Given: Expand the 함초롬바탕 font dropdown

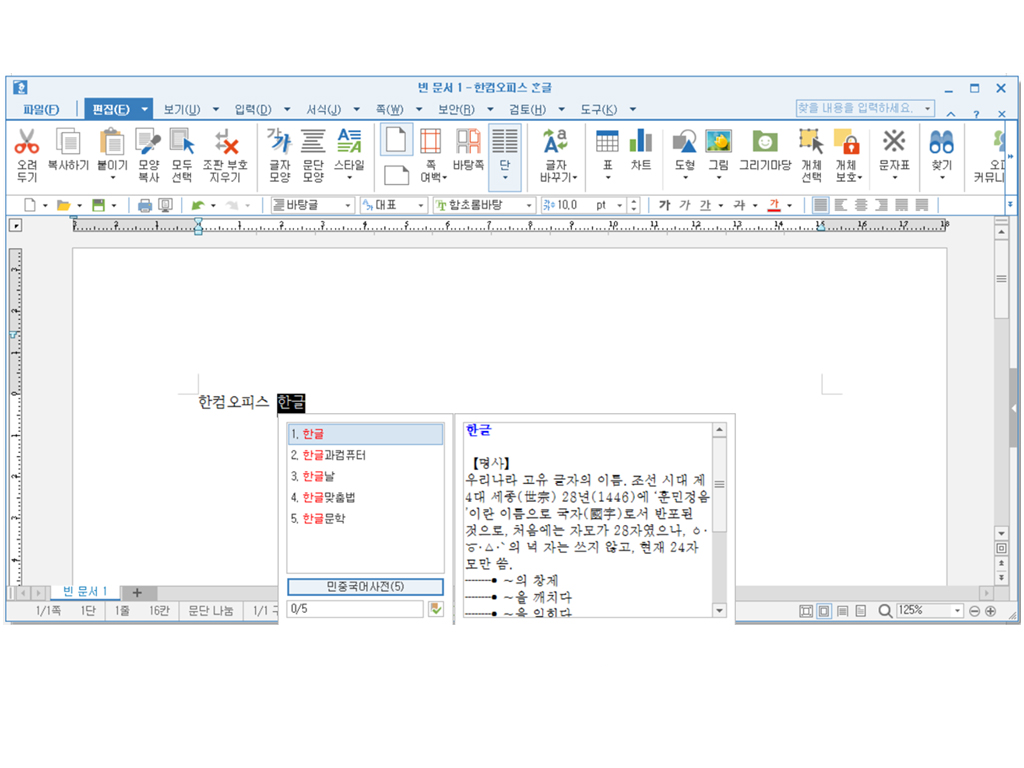Looking at the screenshot, I should (529, 206).
